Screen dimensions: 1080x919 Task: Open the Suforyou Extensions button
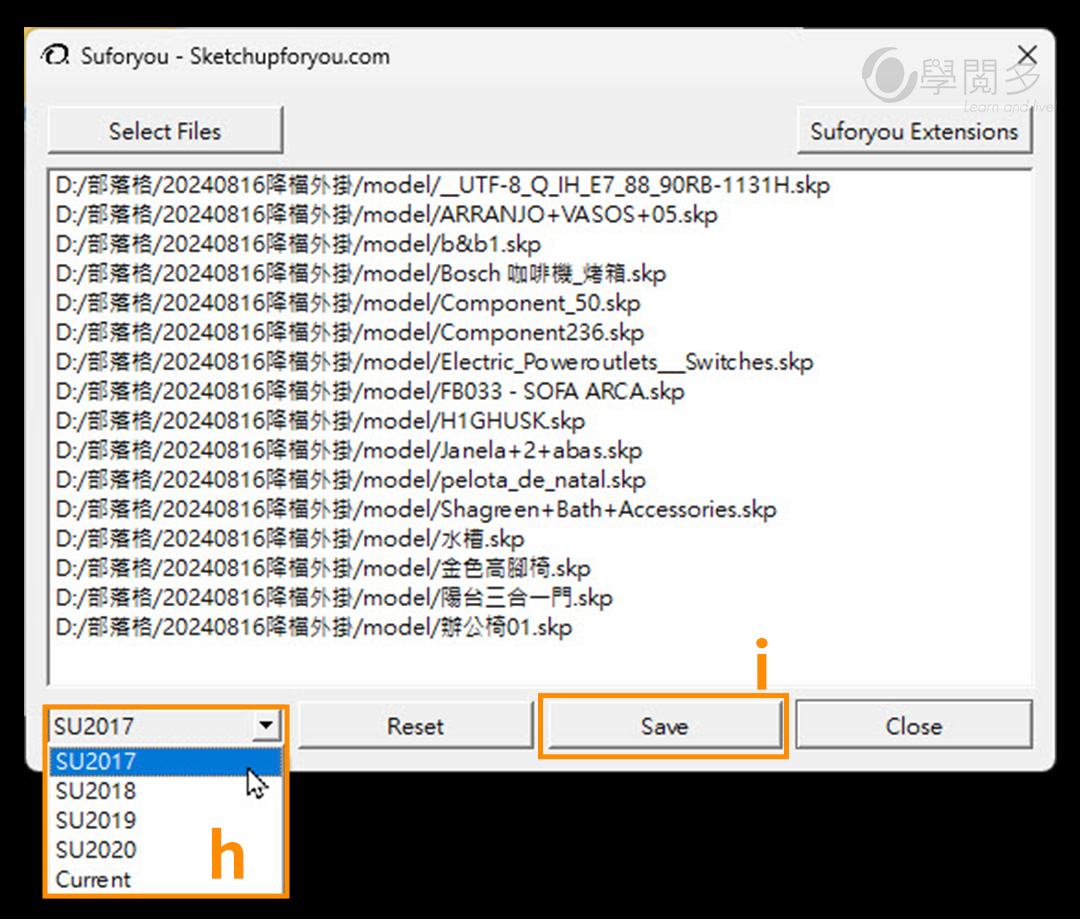pos(914,130)
